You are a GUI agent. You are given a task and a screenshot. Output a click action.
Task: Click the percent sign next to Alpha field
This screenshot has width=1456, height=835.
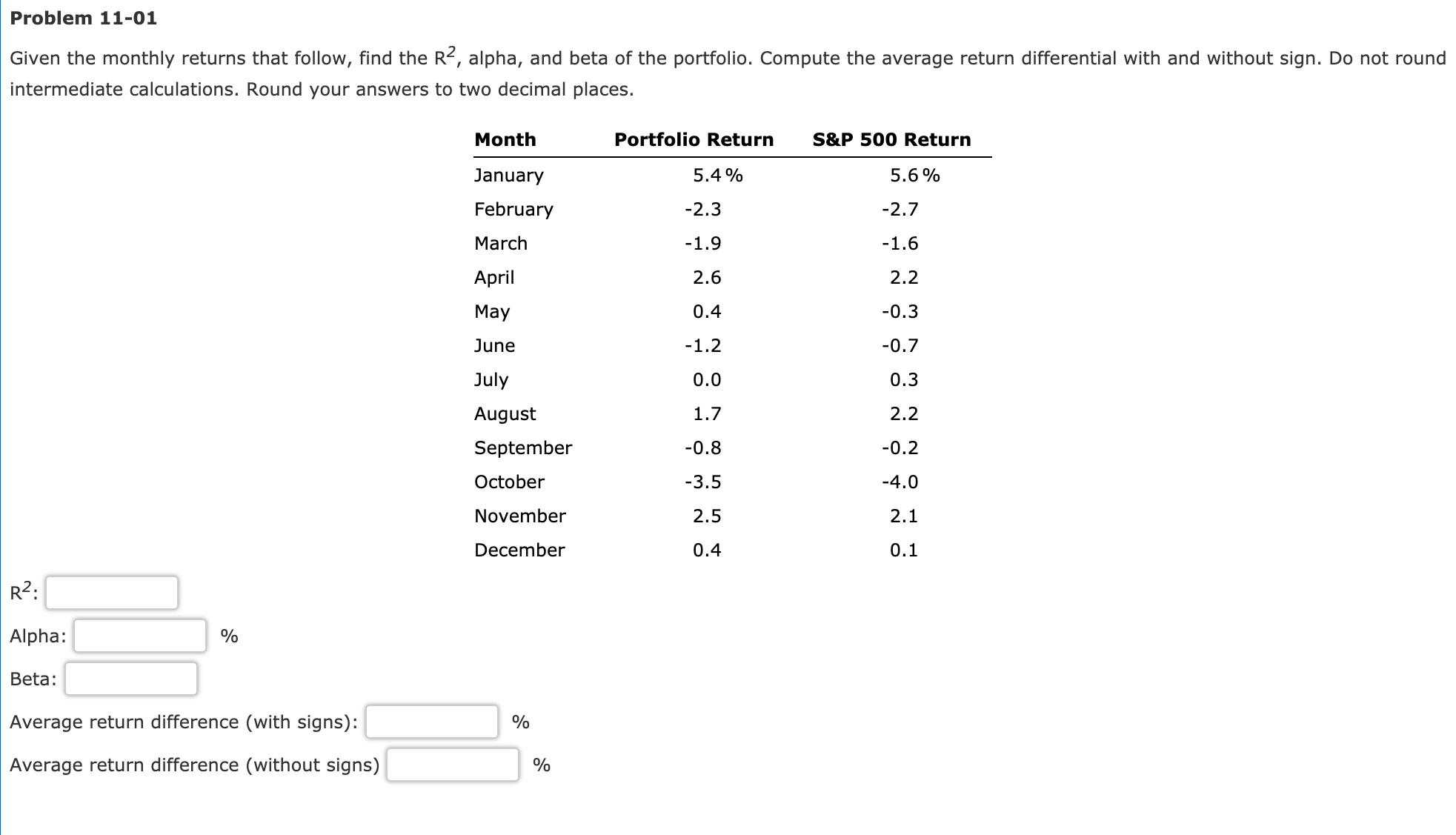point(228,635)
